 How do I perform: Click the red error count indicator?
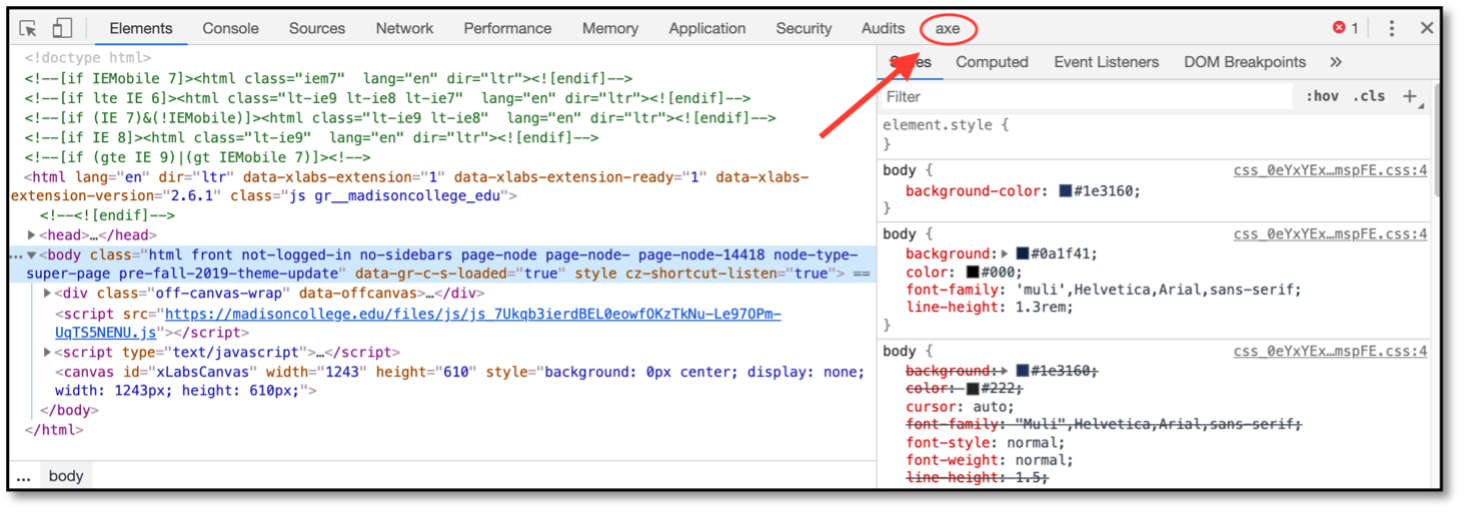coord(1345,28)
